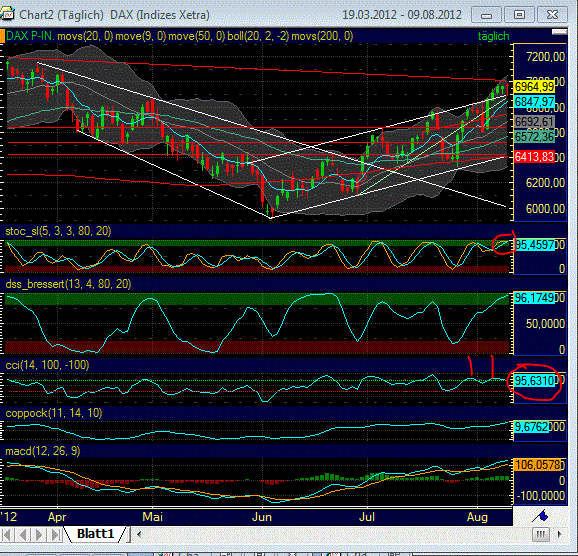Click the Apr label on time axis

click(57, 517)
